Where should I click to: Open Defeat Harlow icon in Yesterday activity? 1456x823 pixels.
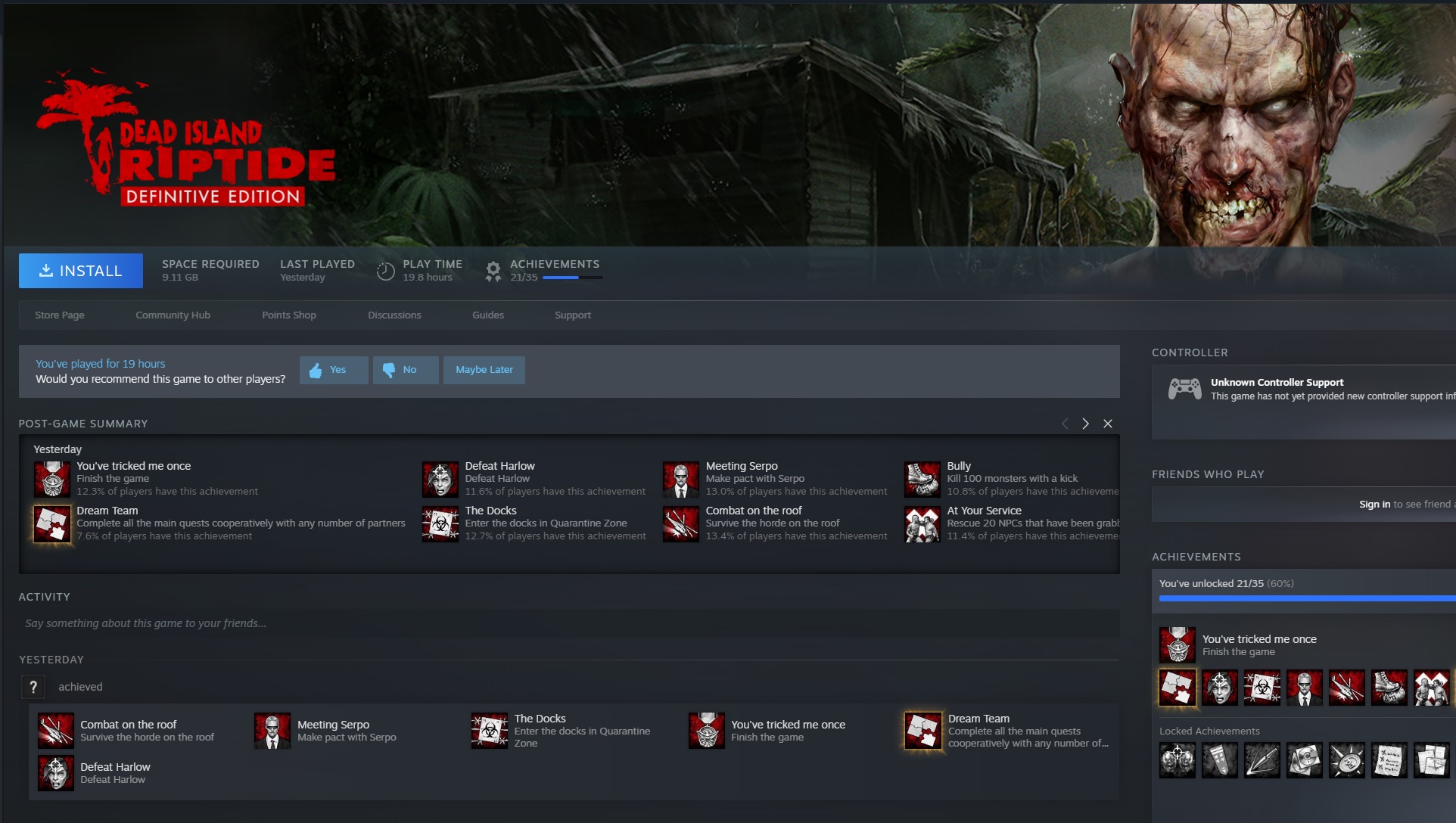pos(56,773)
